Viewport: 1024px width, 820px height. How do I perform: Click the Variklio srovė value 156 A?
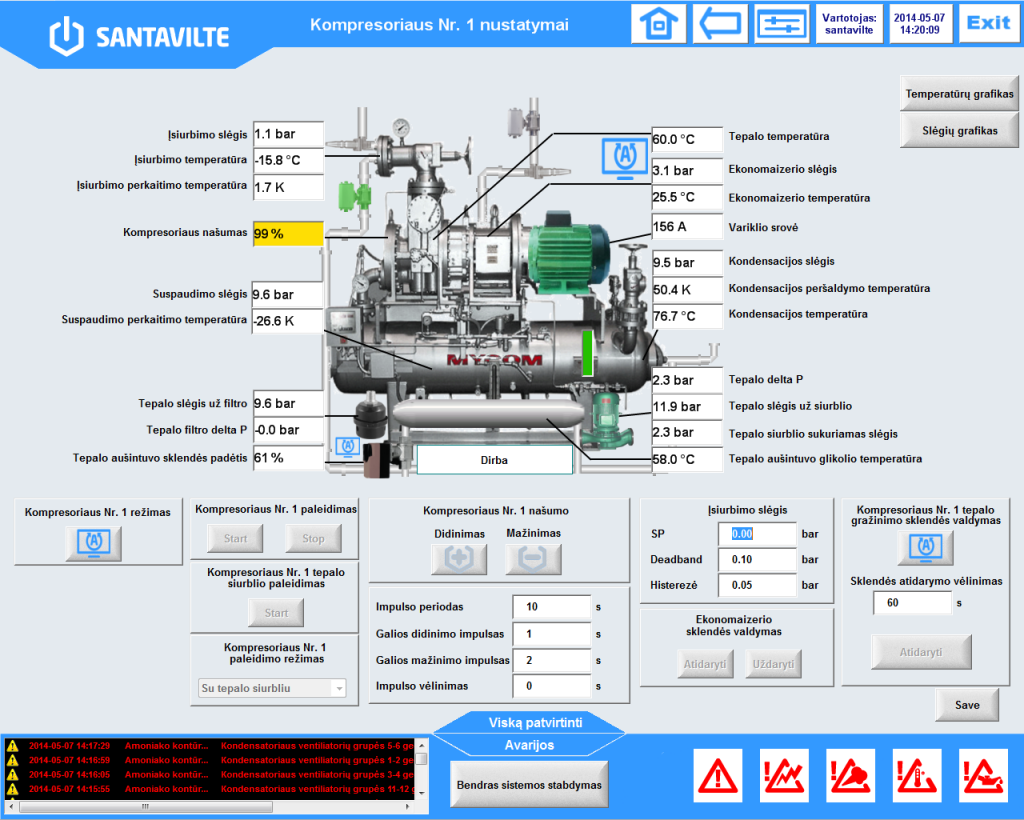click(x=687, y=227)
